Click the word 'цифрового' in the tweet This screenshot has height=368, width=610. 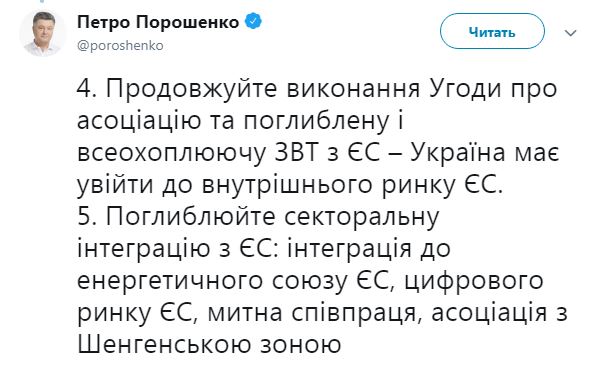[x=473, y=282]
